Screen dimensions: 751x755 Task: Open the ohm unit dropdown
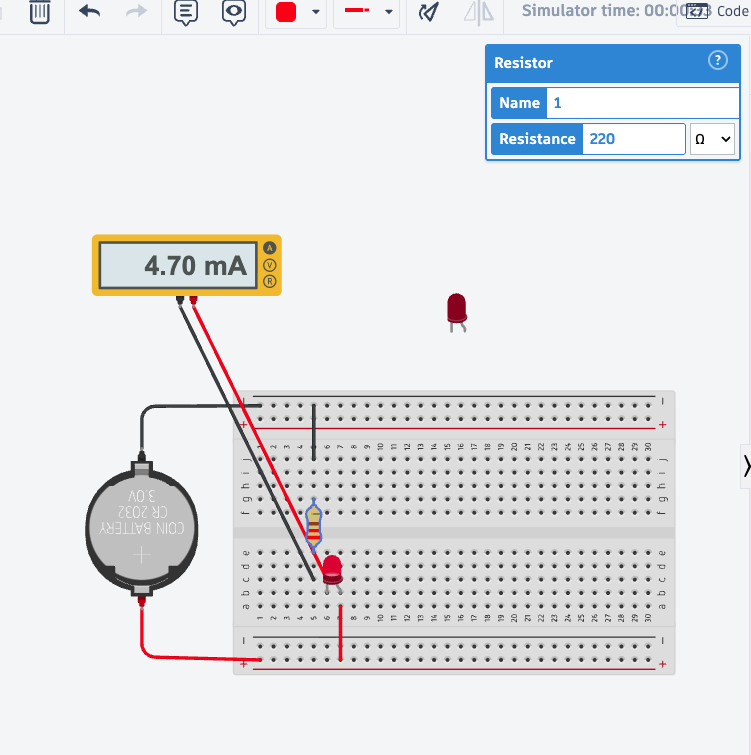(712, 139)
